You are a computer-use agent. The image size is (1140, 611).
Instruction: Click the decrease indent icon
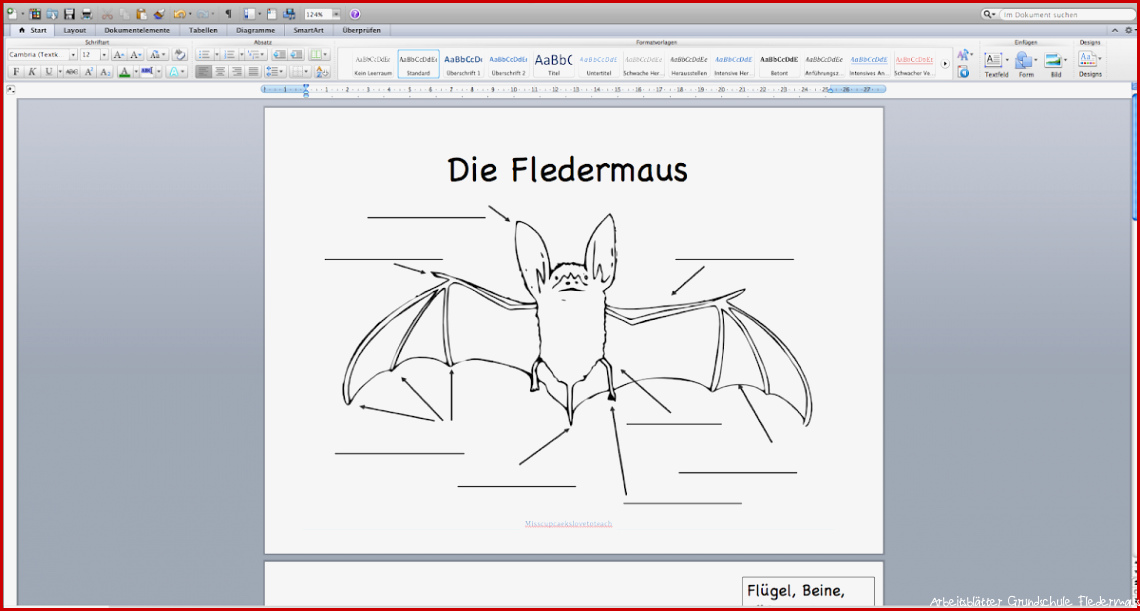pyautogui.click(x=279, y=55)
